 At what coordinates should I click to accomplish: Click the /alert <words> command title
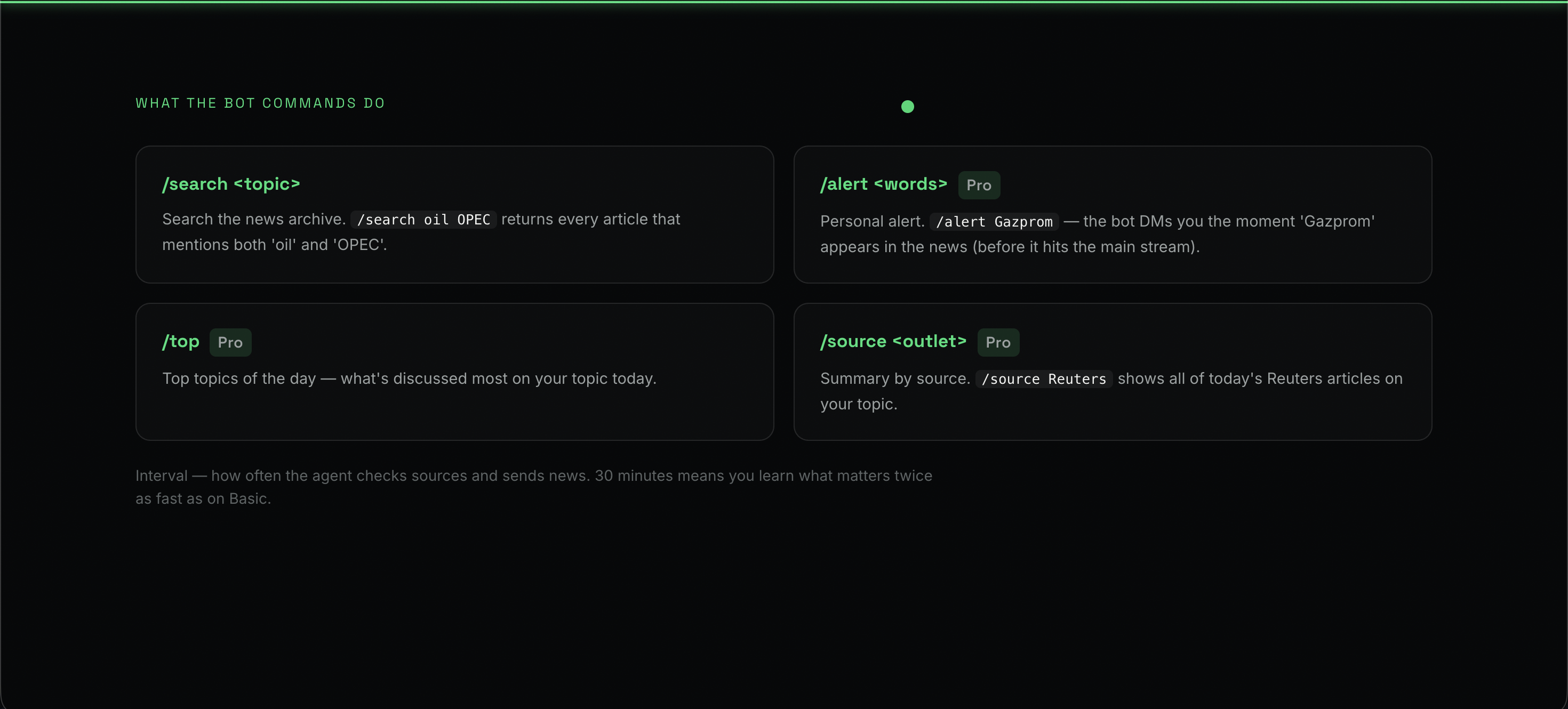884,184
